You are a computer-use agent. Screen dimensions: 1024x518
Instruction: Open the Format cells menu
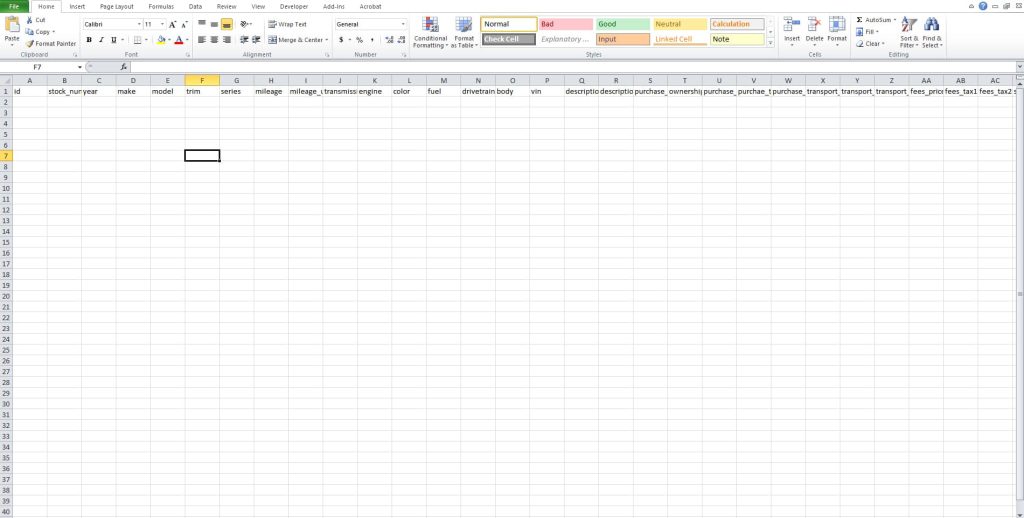pyautogui.click(x=837, y=33)
